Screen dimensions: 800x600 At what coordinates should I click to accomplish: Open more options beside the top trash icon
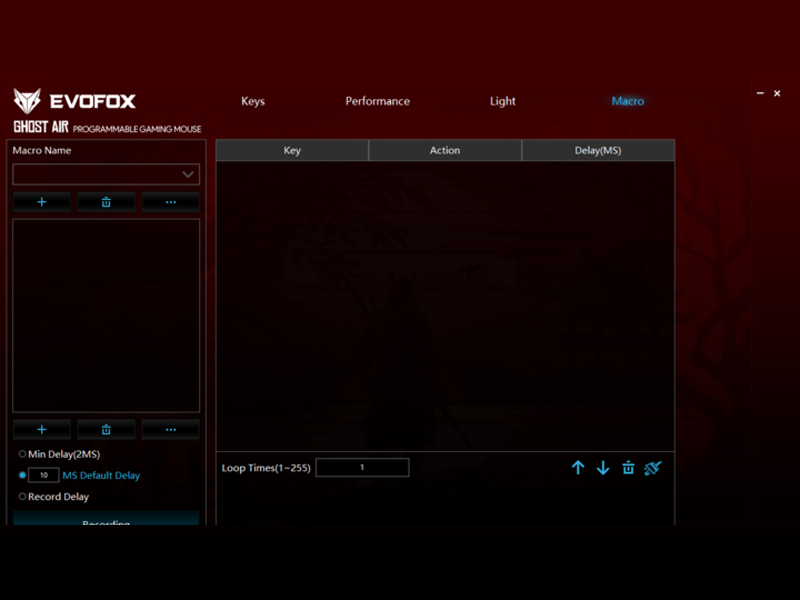(170, 202)
